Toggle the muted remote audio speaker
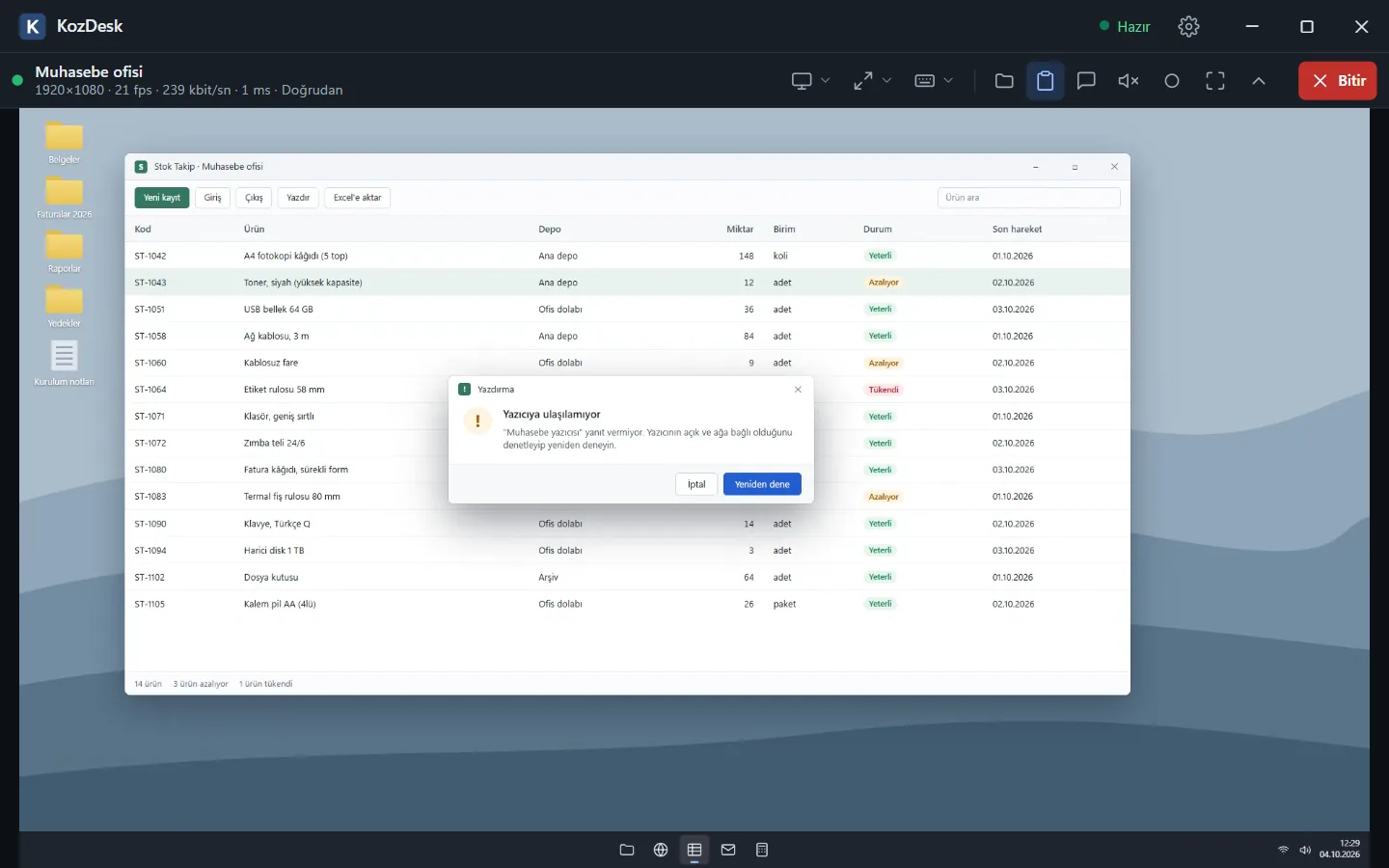This screenshot has height=868, width=1389. (1129, 81)
